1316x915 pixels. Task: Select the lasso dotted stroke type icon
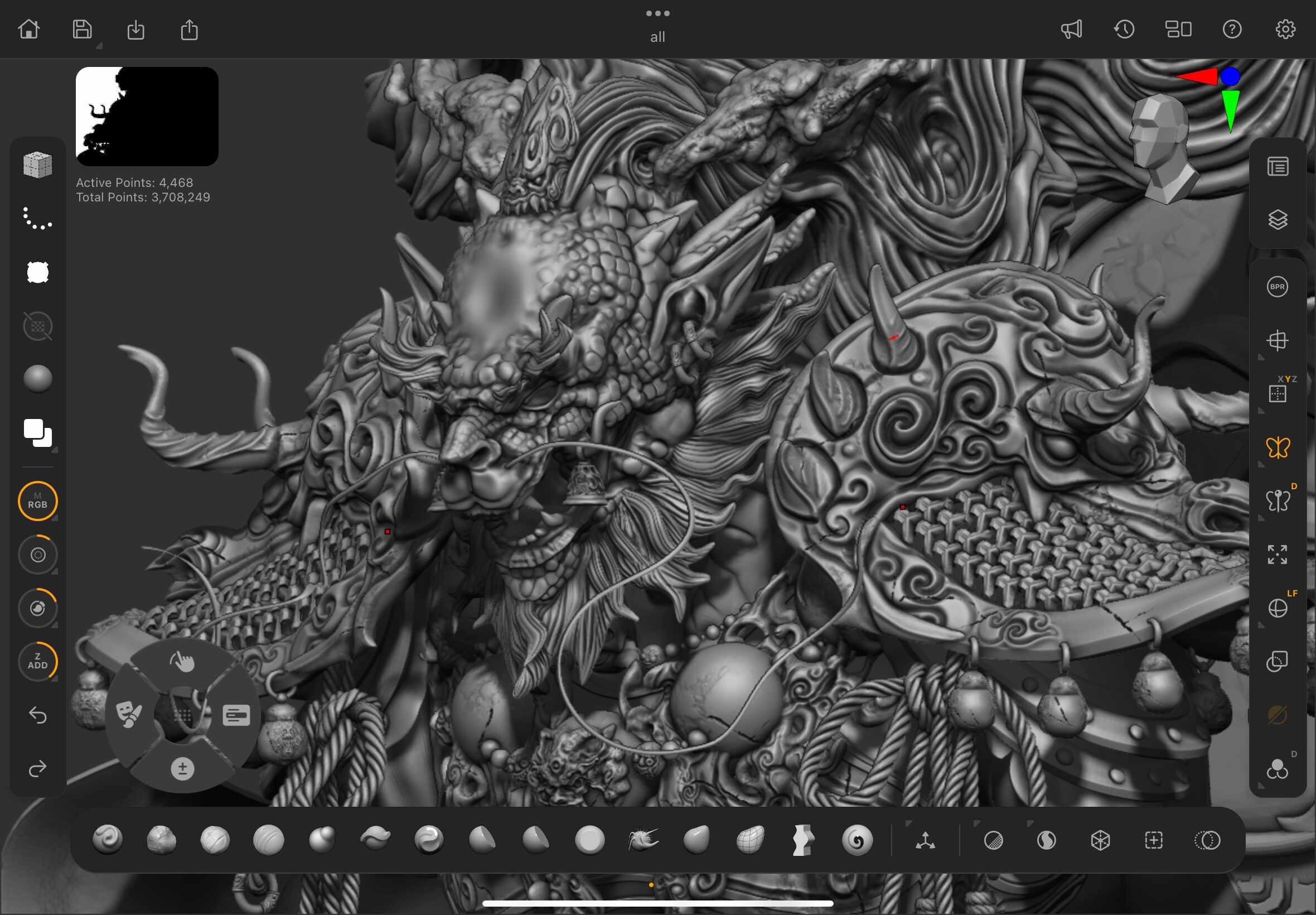tap(38, 219)
